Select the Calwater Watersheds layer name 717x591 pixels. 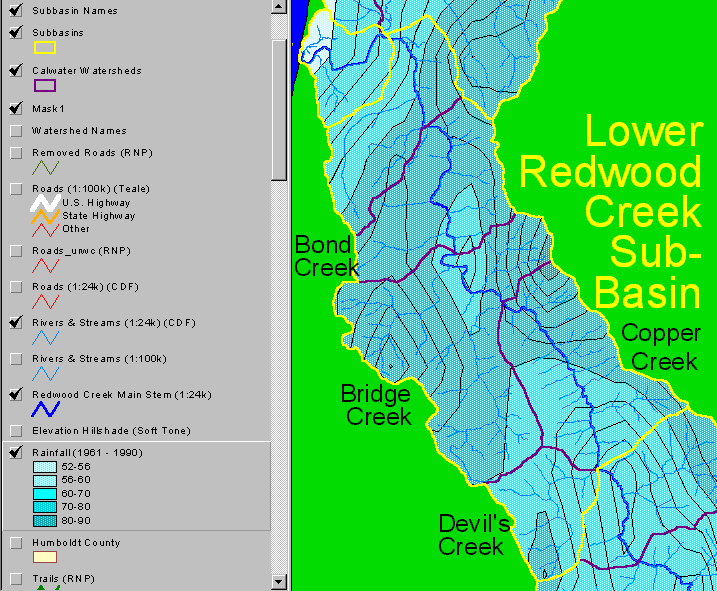click(x=87, y=70)
